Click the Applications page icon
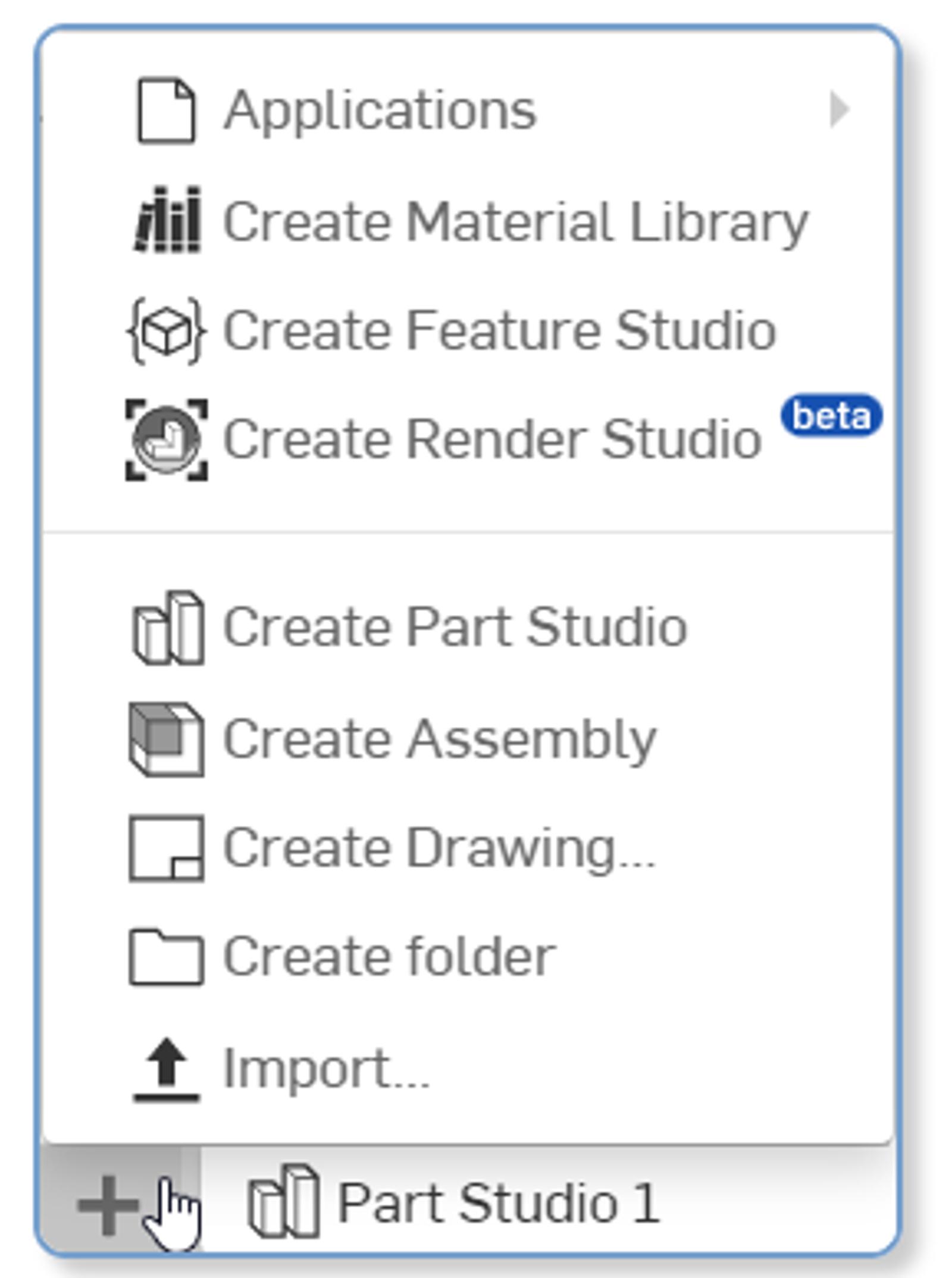The width and height of the screenshot is (952, 1278). [x=166, y=111]
